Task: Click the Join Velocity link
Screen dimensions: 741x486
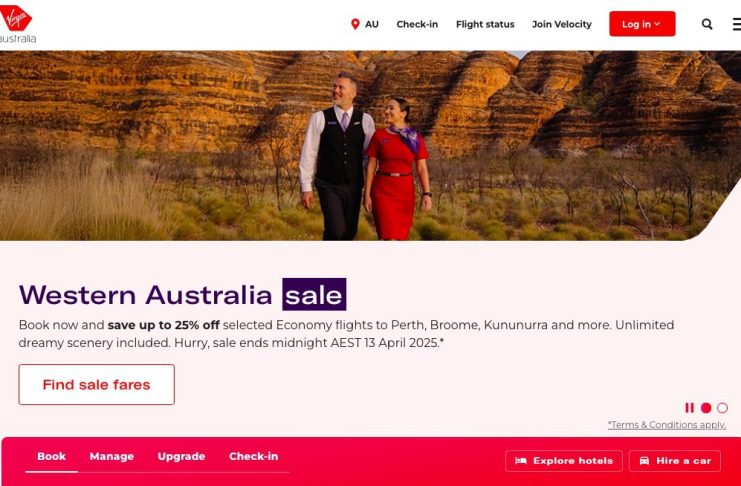Action: (x=561, y=24)
